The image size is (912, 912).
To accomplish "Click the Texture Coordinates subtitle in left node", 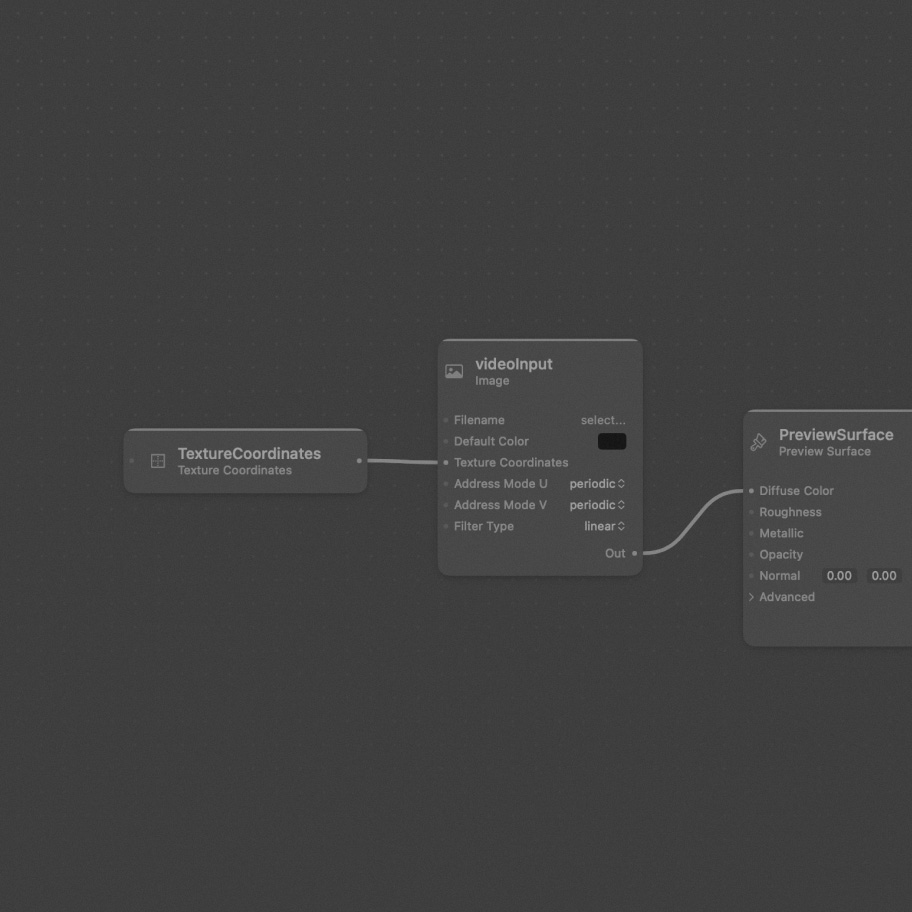I will click(234, 470).
